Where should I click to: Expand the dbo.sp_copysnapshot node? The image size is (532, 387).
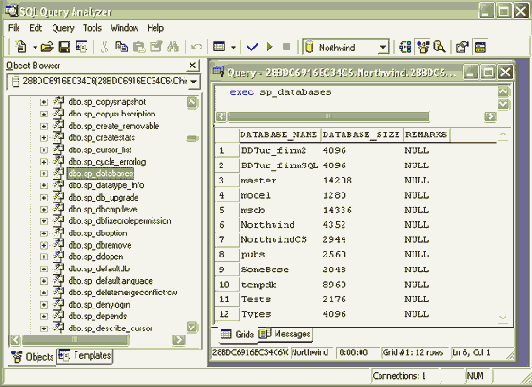click(44, 102)
